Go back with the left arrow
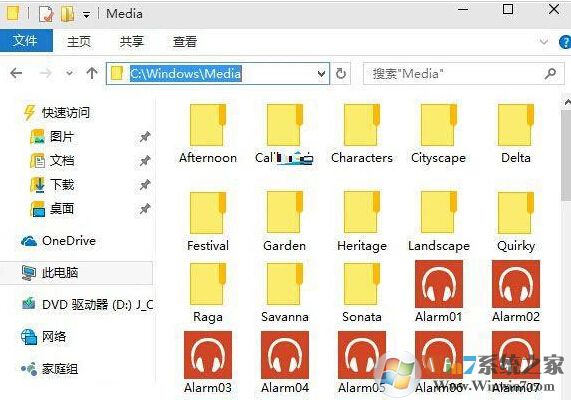This screenshot has height=400, width=571. 16,73
